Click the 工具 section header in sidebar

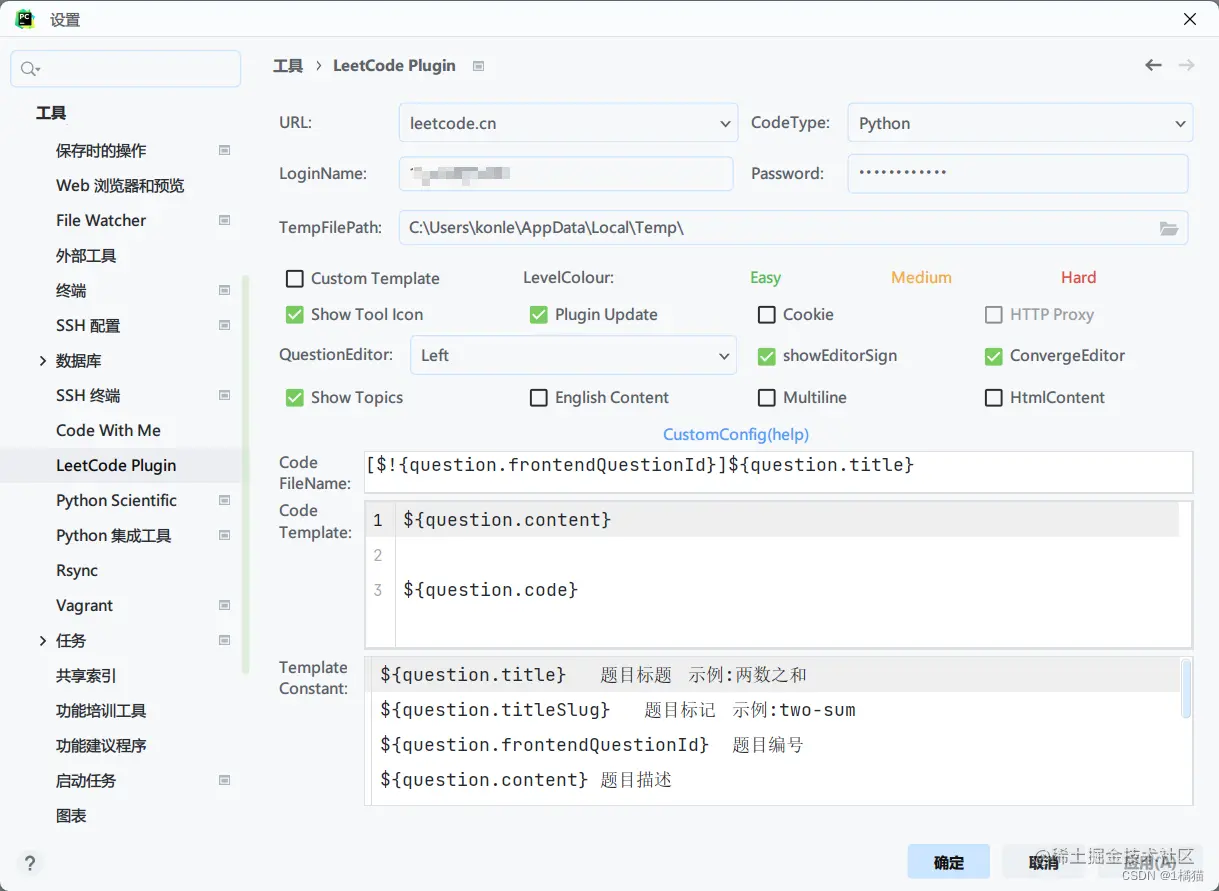(51, 113)
